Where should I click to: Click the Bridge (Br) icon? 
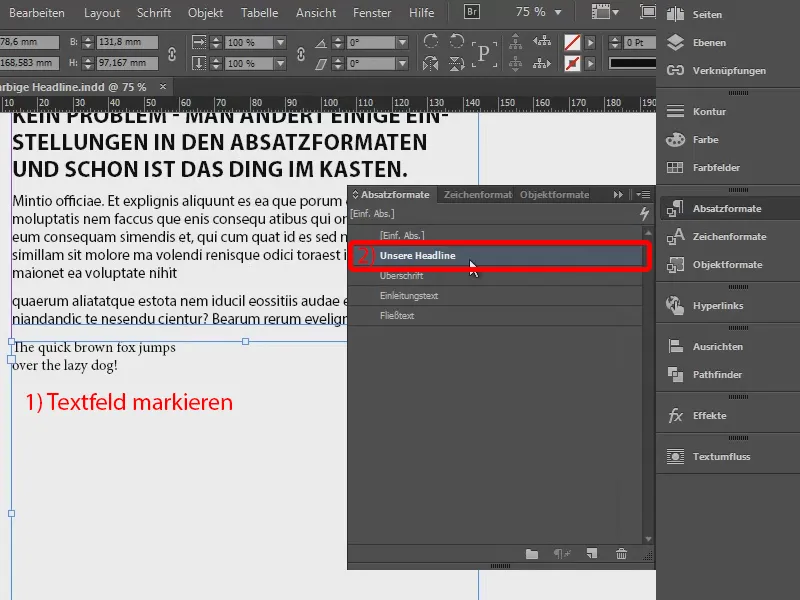(472, 12)
